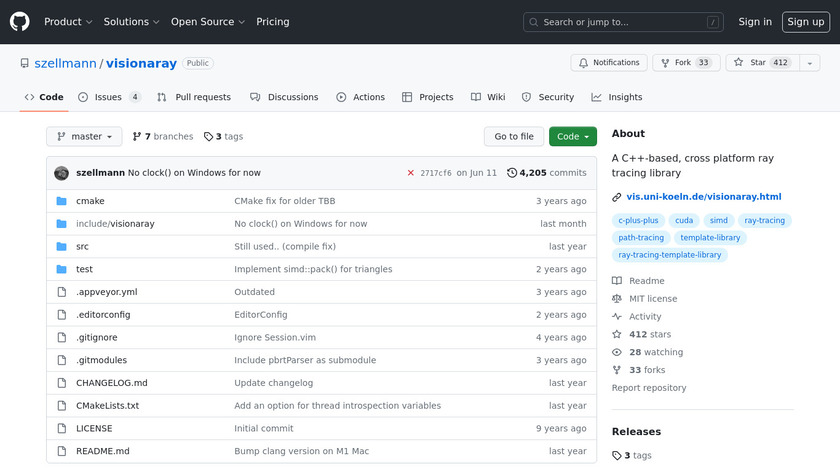
Task: Click the Go to file button
Action: tap(514, 137)
